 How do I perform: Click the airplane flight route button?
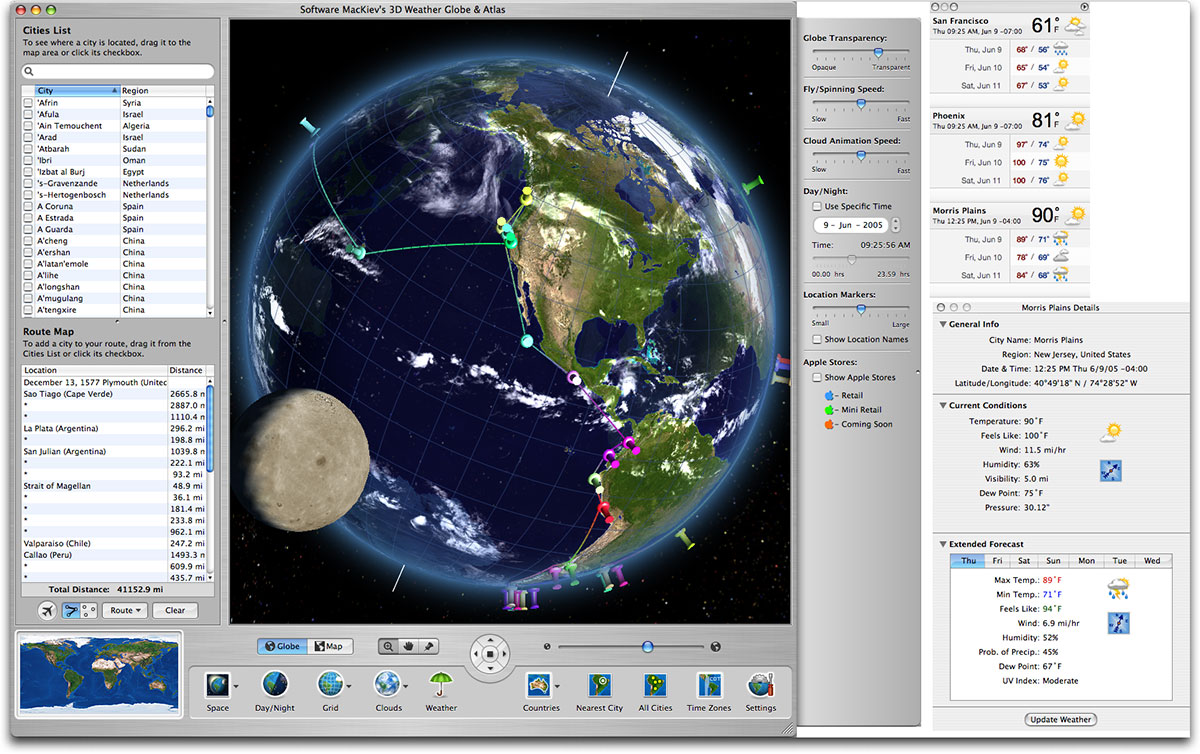47,610
